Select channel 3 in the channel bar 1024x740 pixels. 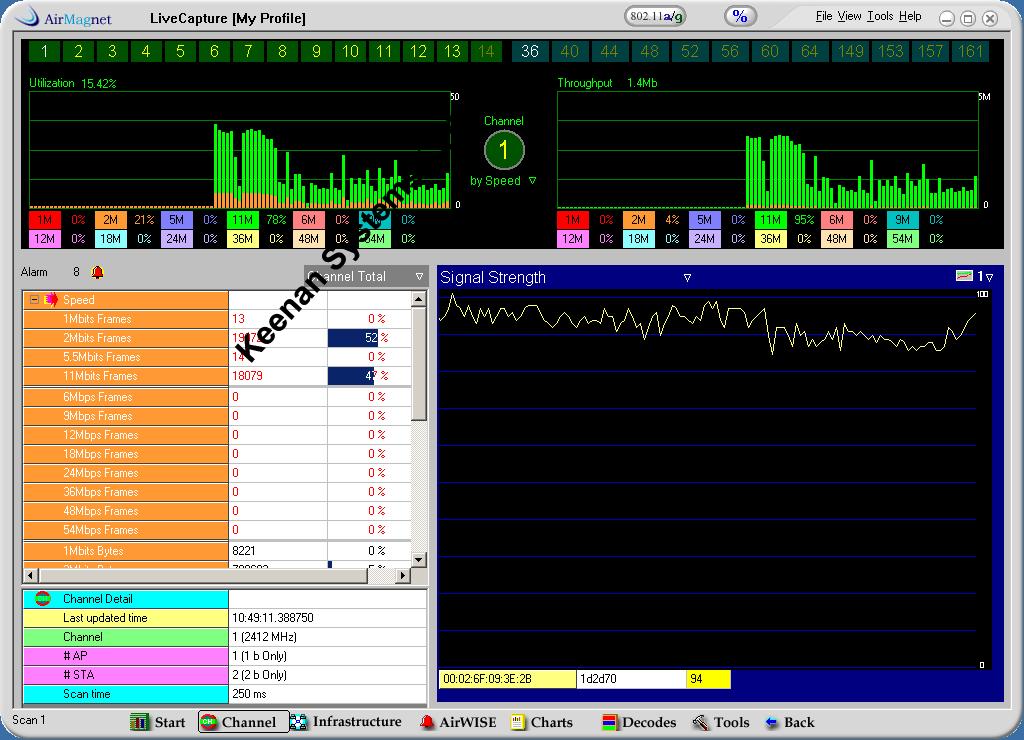[112, 51]
